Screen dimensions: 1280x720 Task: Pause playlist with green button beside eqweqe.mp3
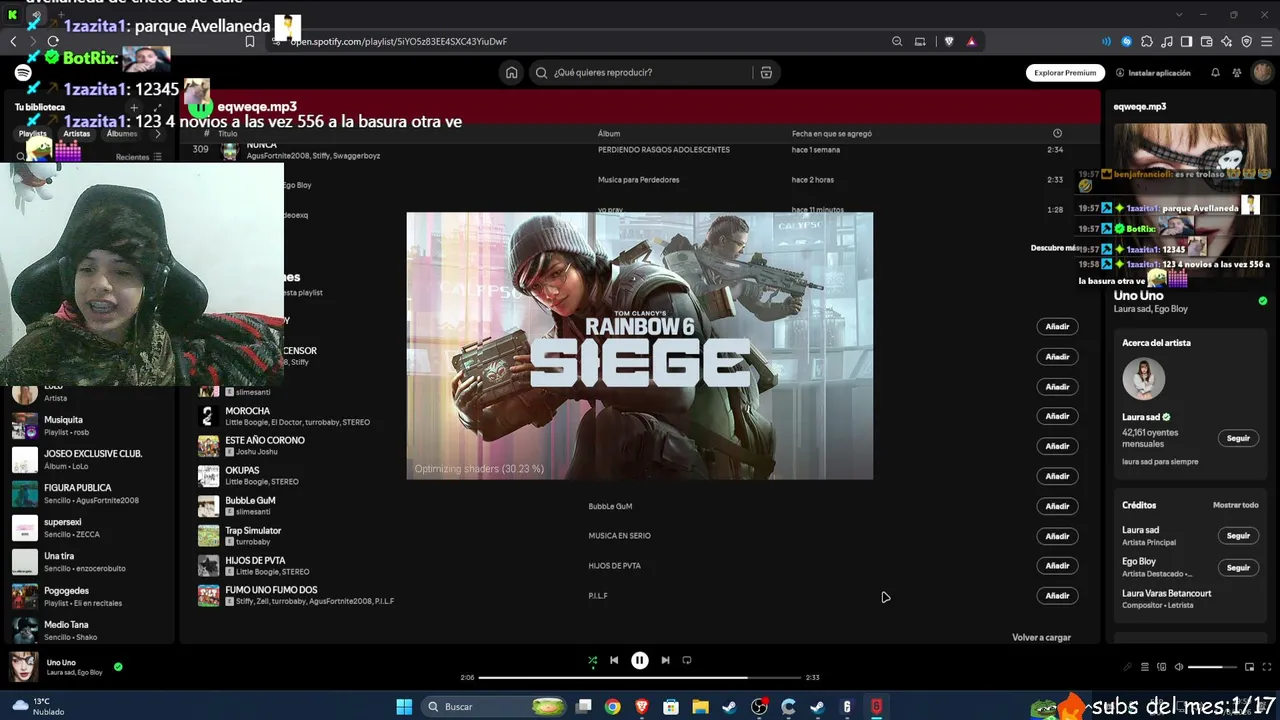(x=202, y=107)
